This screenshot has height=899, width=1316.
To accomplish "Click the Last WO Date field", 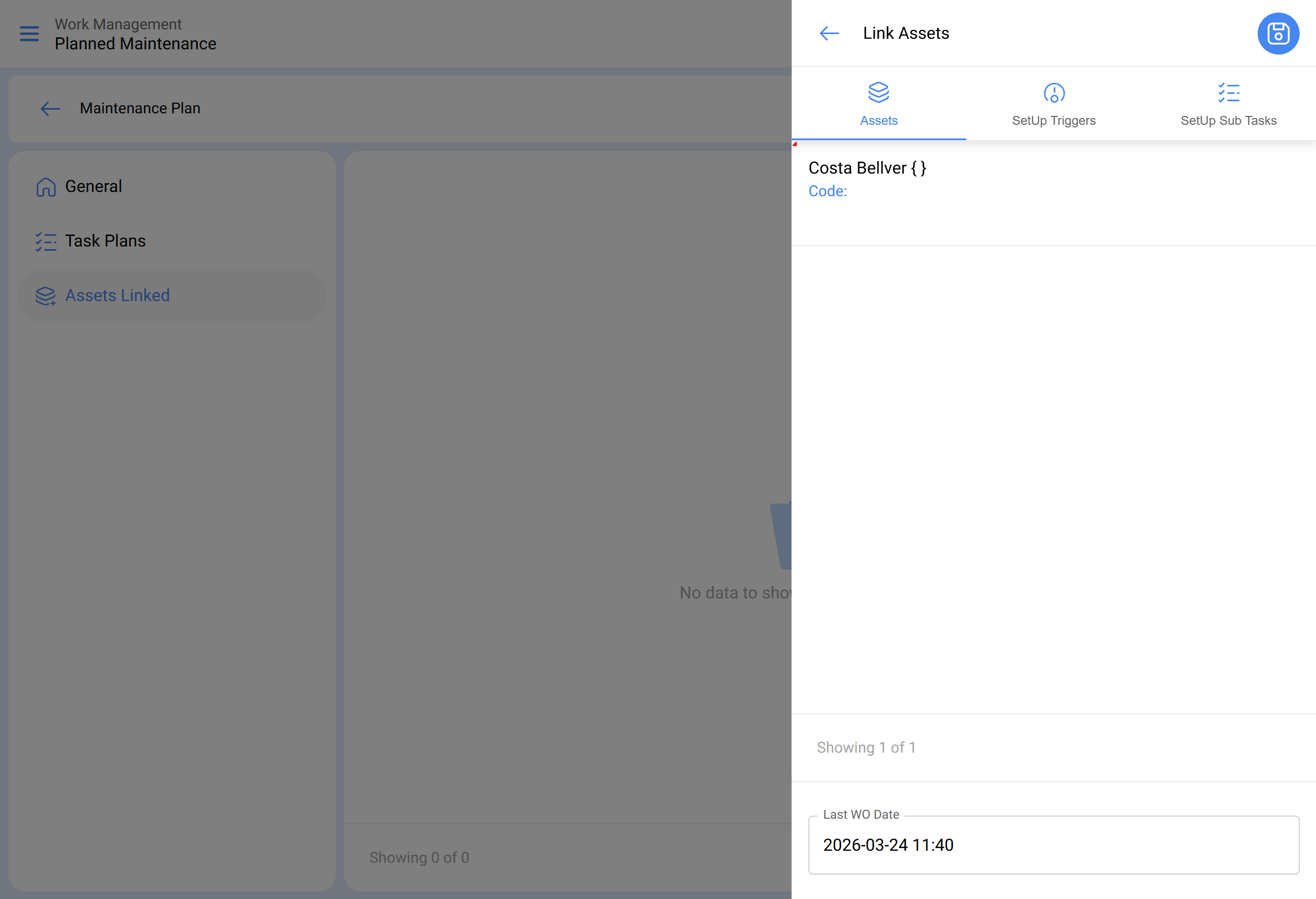I will click(x=1053, y=844).
